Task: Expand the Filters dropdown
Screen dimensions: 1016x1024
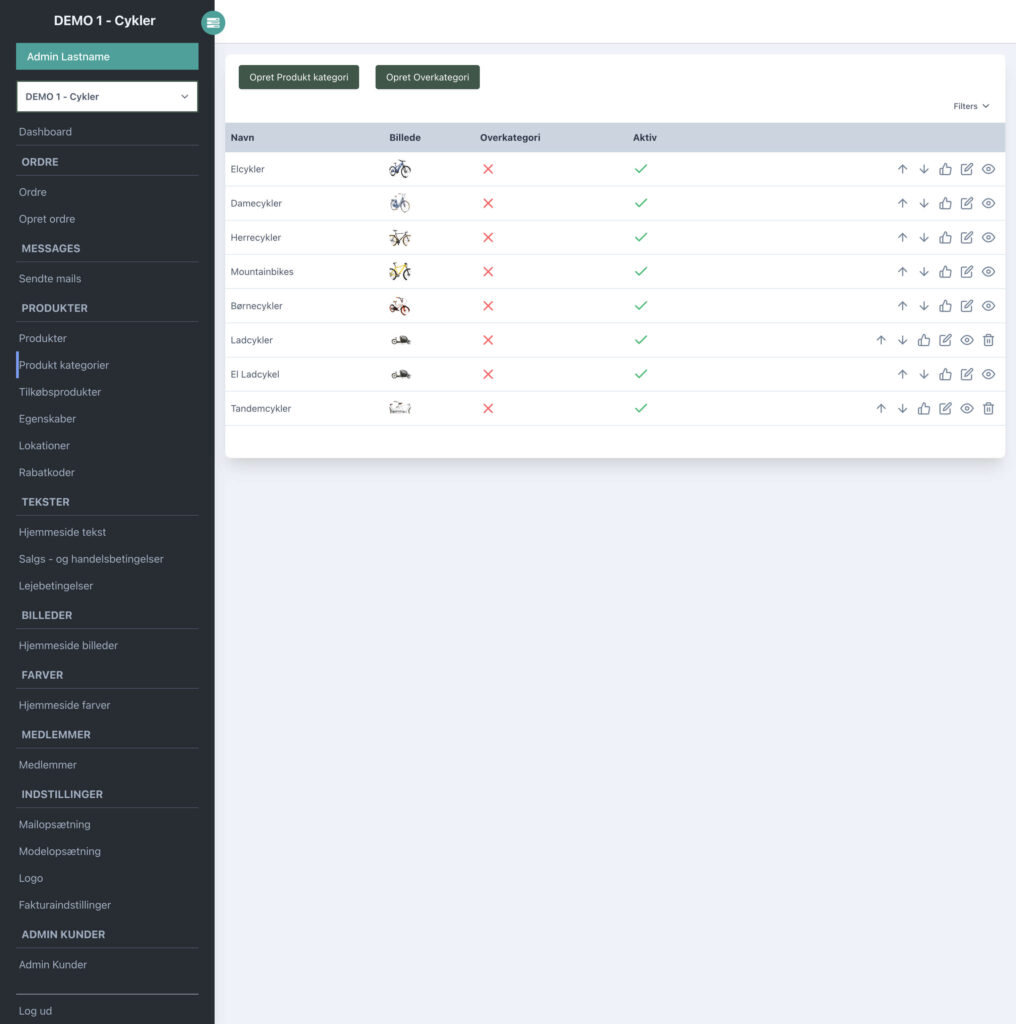Action: tap(971, 106)
